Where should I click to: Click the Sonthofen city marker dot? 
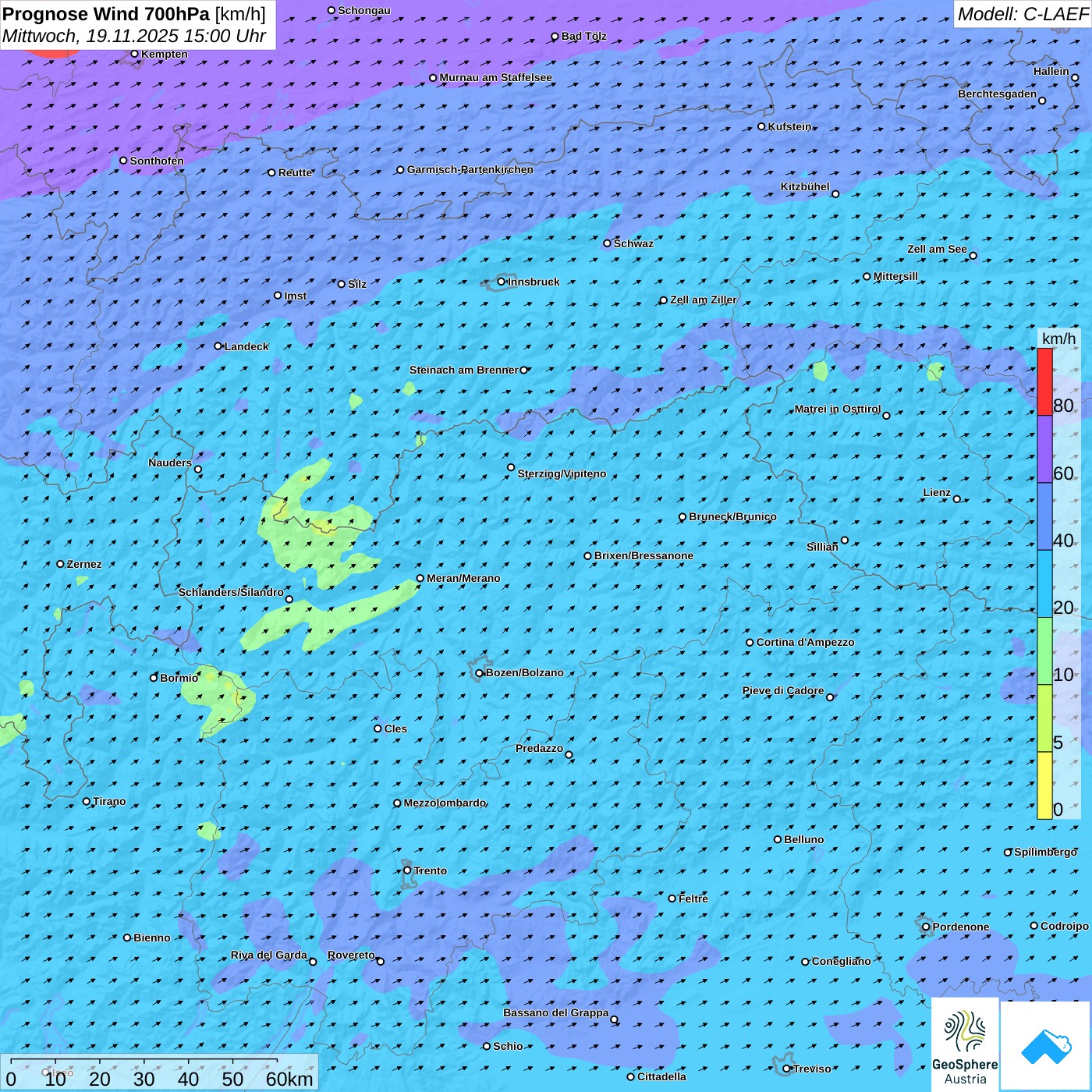123,161
